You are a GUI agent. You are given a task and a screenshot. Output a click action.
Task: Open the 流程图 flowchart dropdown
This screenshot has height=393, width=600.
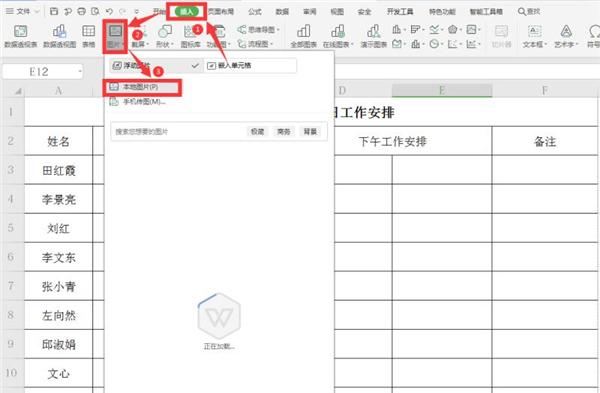pos(256,44)
